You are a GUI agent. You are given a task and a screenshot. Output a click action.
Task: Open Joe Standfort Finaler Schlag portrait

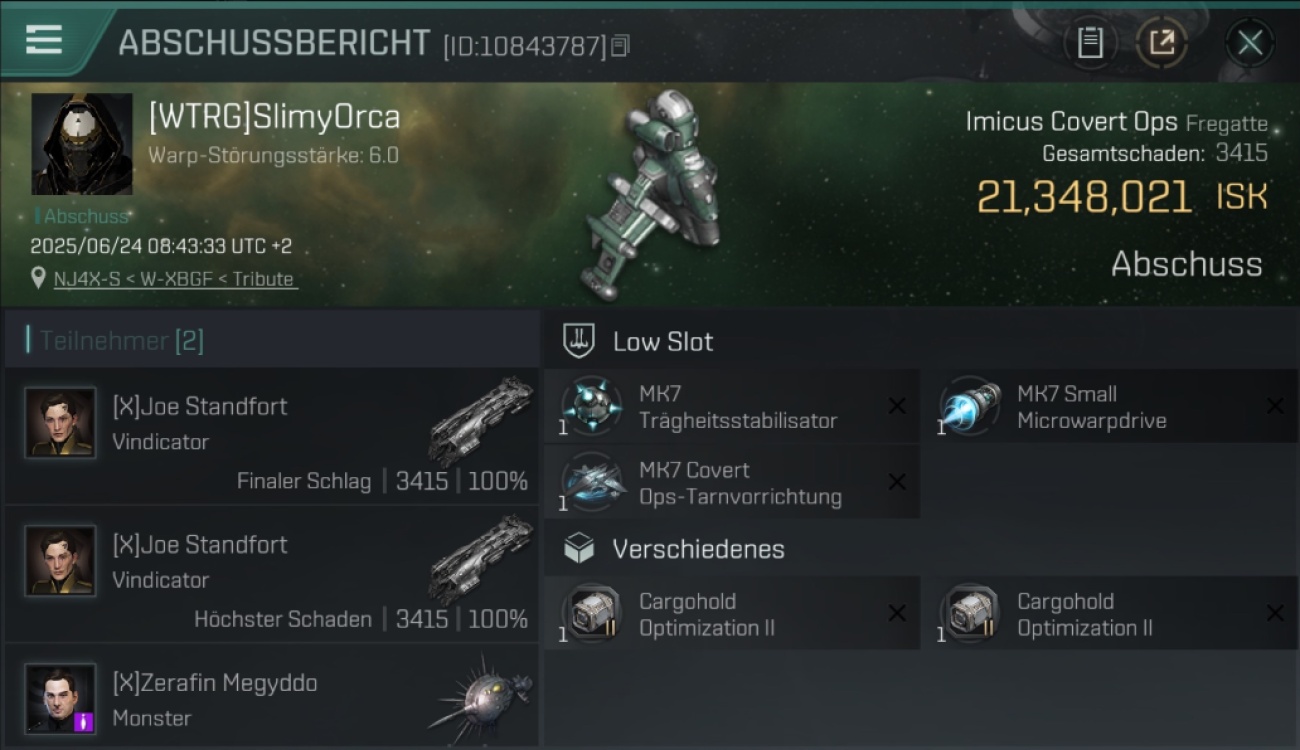coord(60,423)
